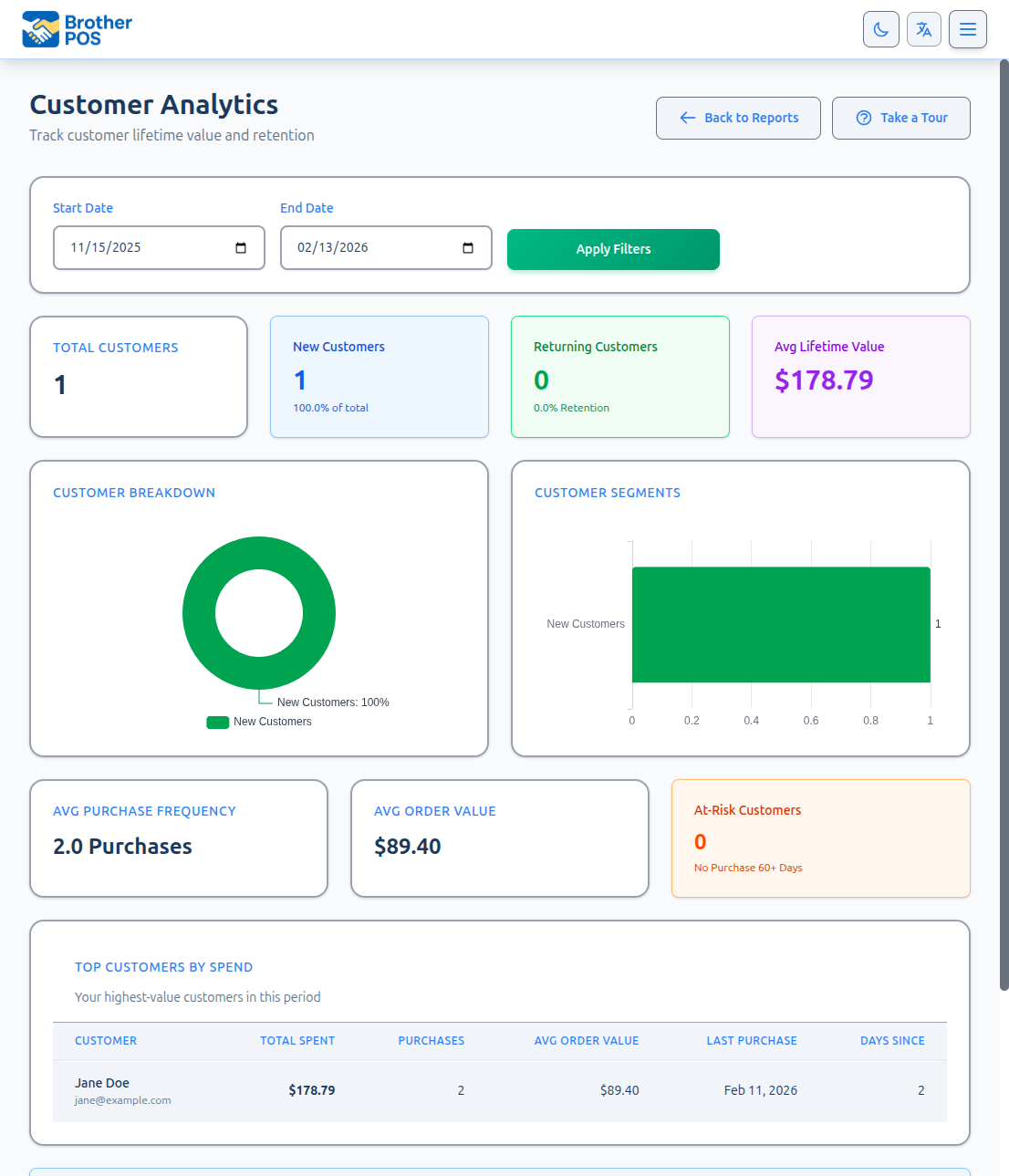Click the back arrow icon on Back to Reports

[x=686, y=118]
